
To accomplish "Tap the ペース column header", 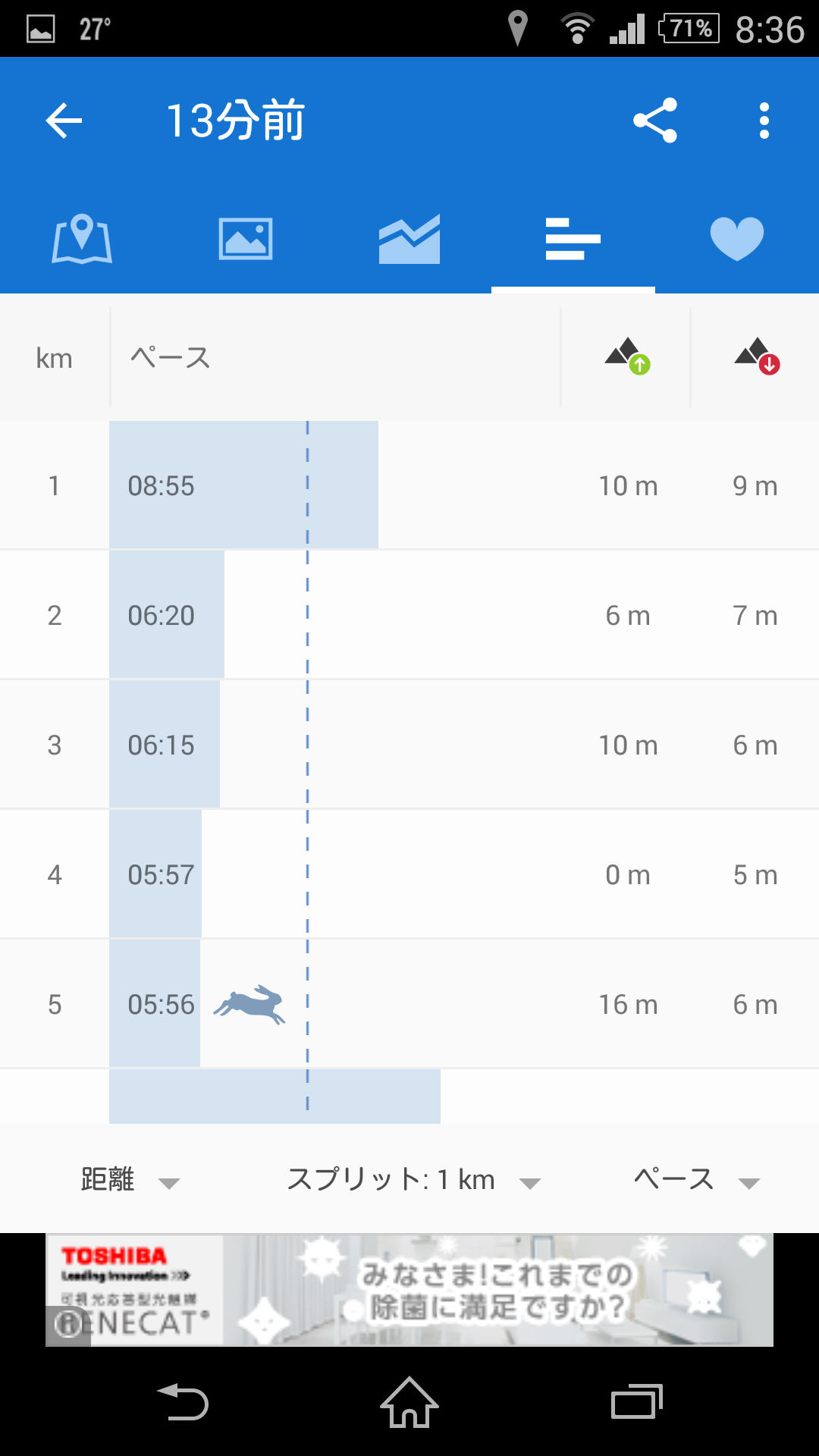I will (x=170, y=357).
